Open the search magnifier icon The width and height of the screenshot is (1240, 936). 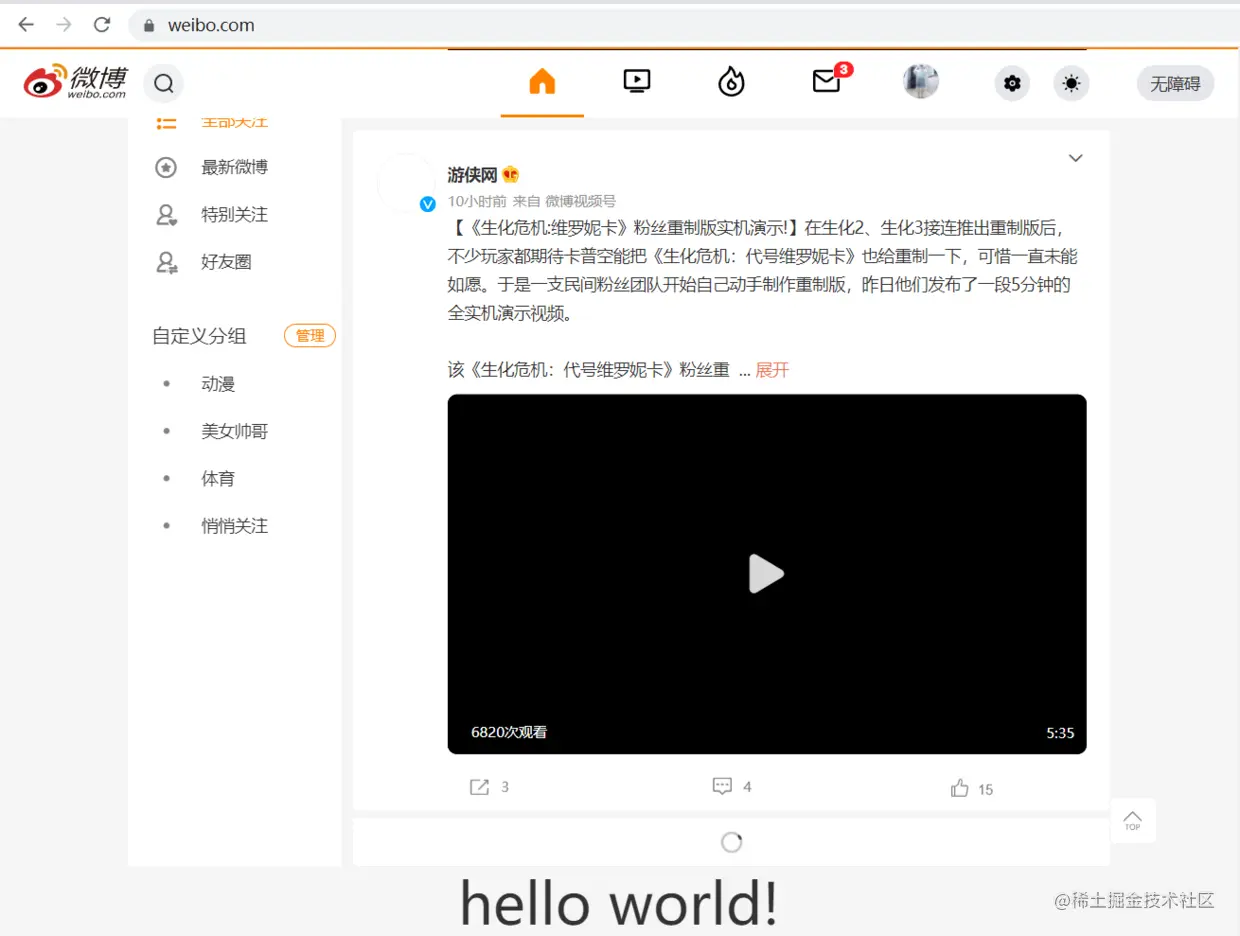click(164, 84)
